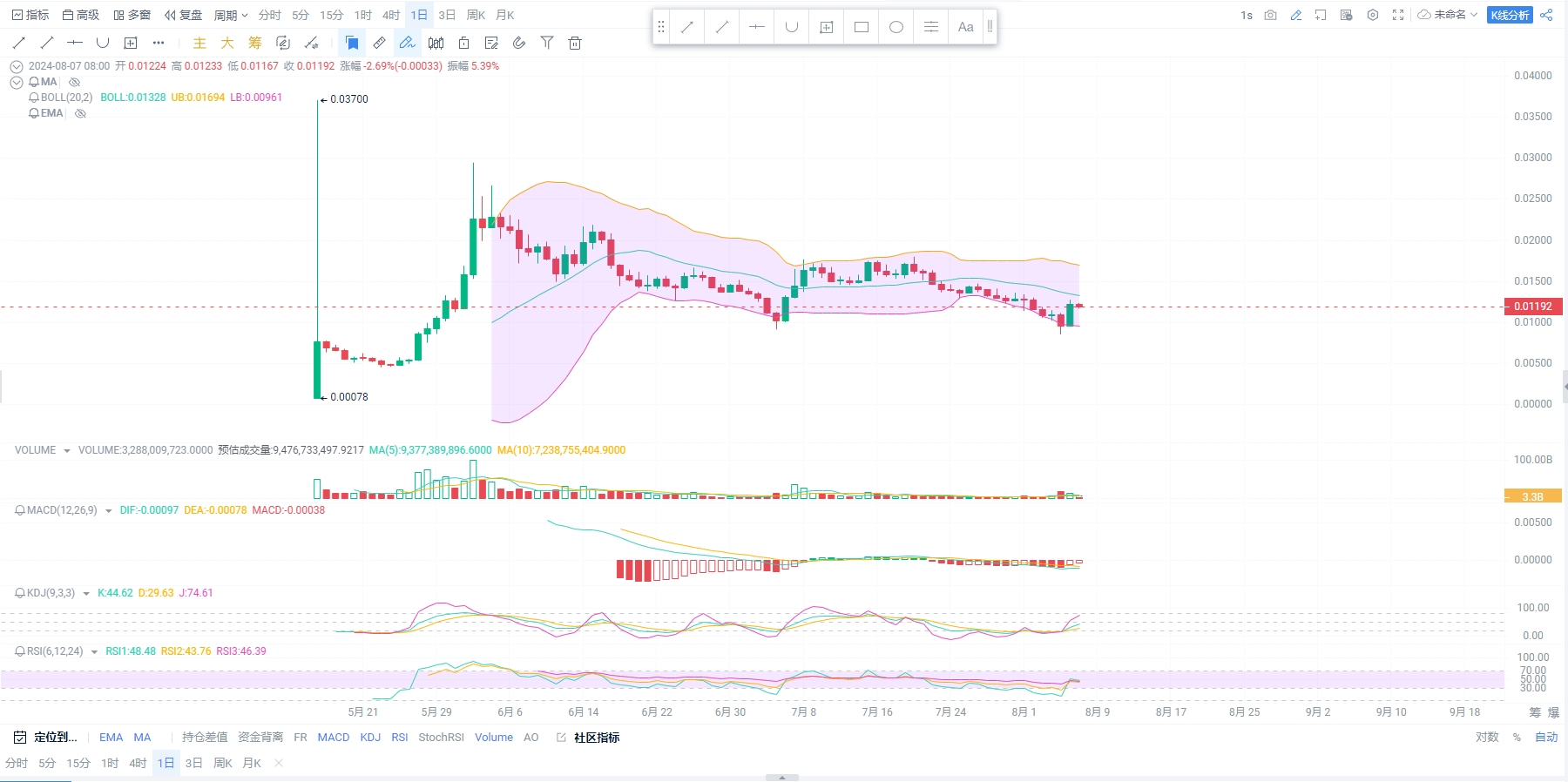Open the 指标 indicators menu

click(x=30, y=15)
